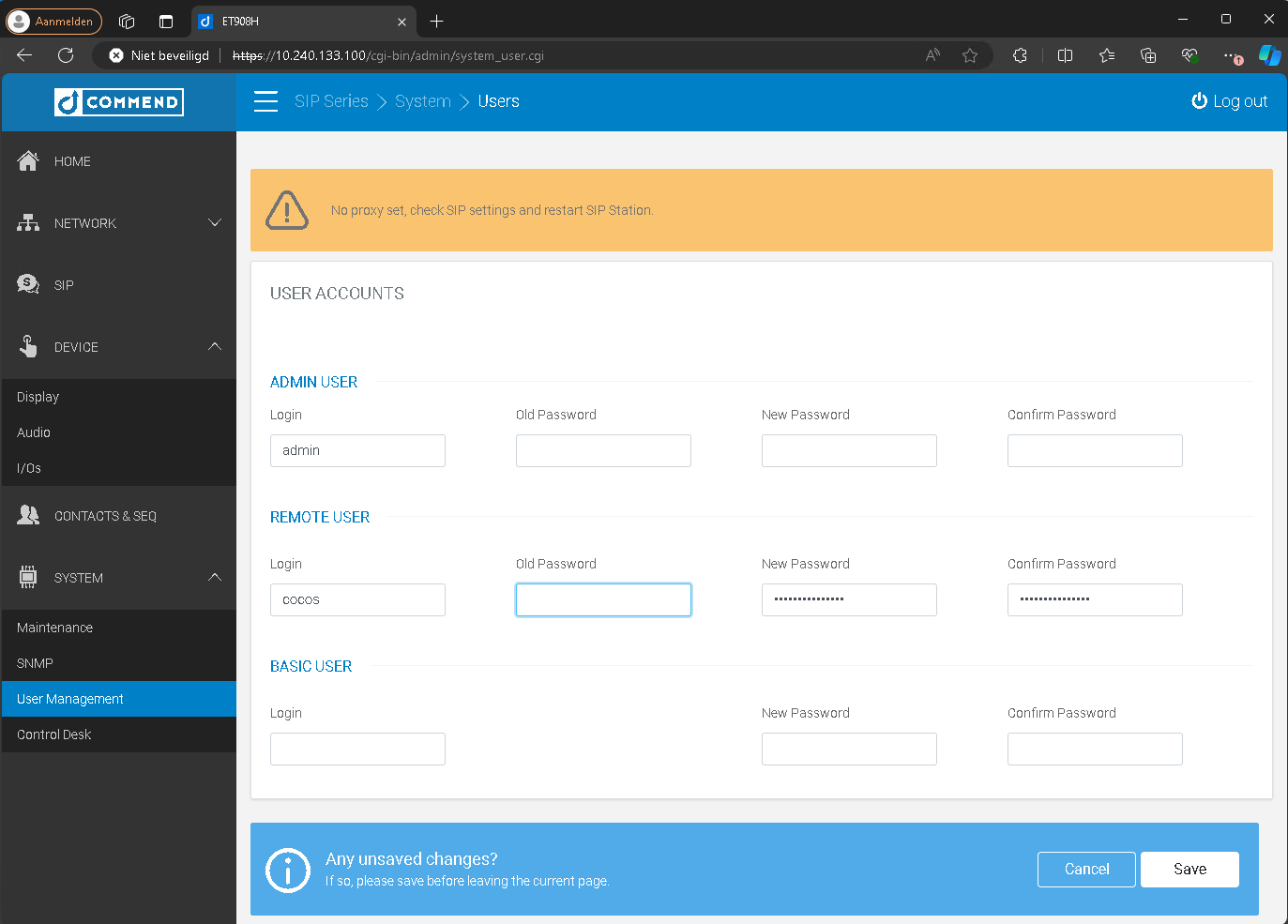Click the Remote User Old Password field

(603, 600)
